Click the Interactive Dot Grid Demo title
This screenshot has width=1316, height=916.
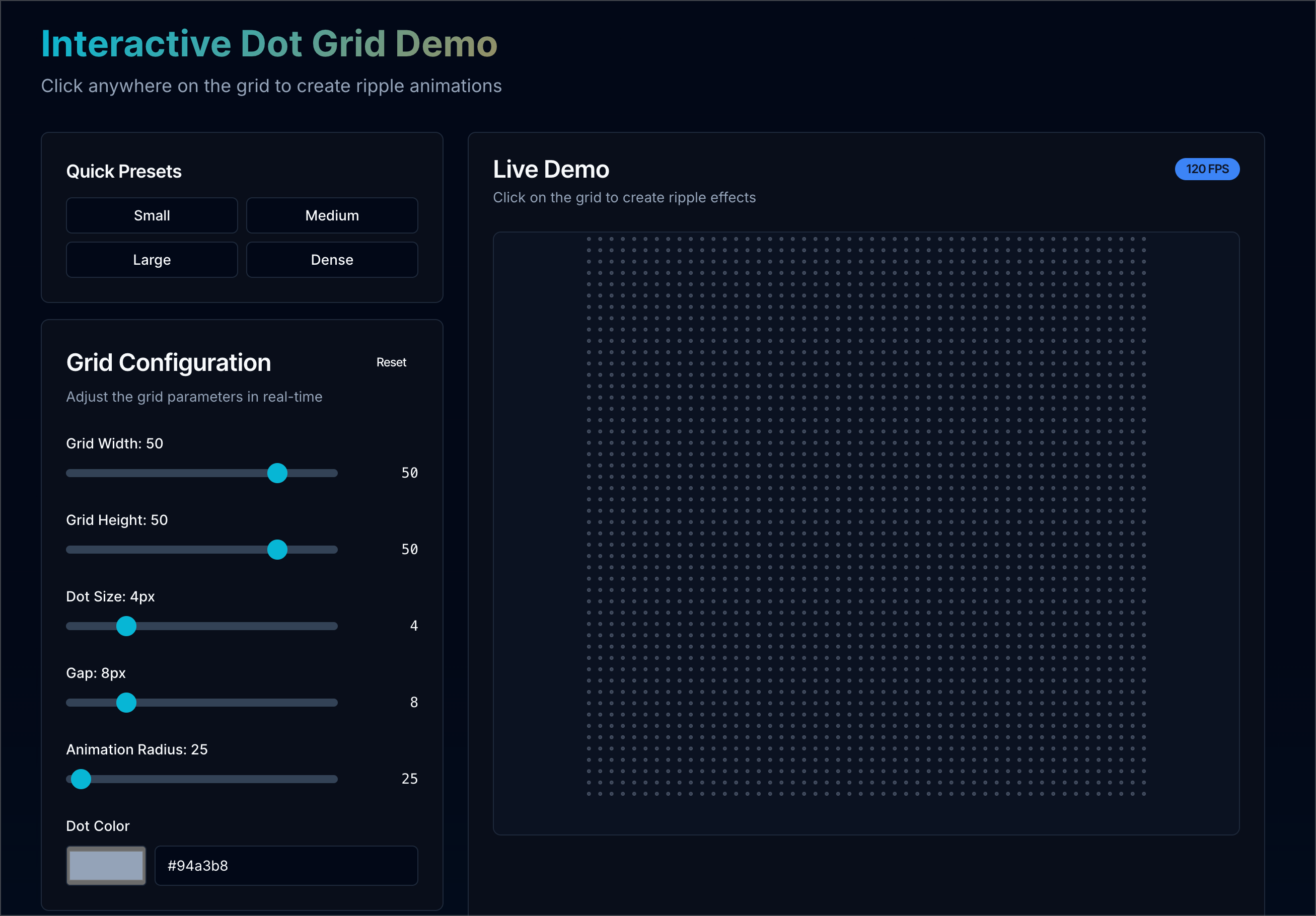pos(269,43)
